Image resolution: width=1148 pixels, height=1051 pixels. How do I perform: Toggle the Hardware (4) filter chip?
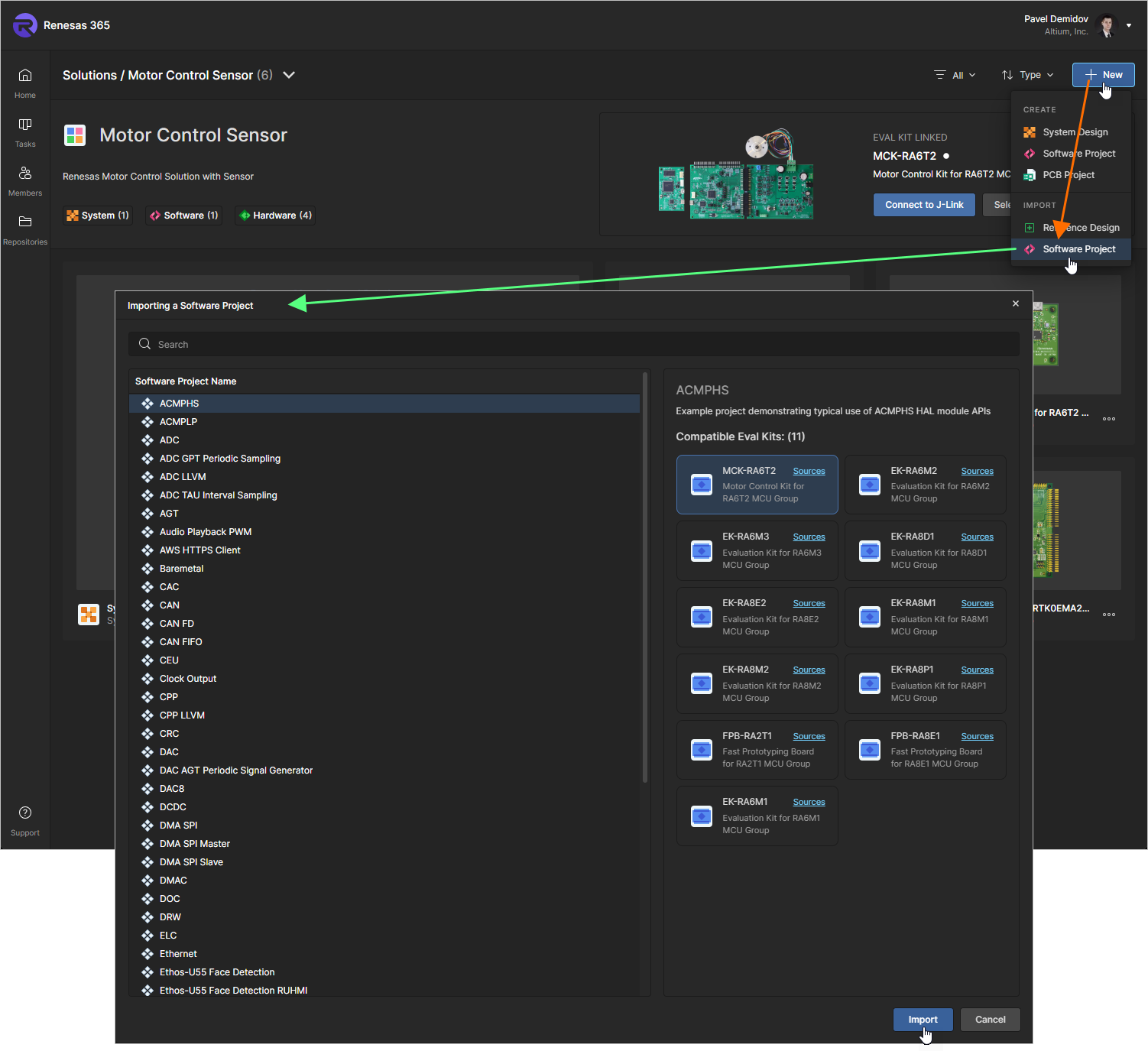(276, 216)
